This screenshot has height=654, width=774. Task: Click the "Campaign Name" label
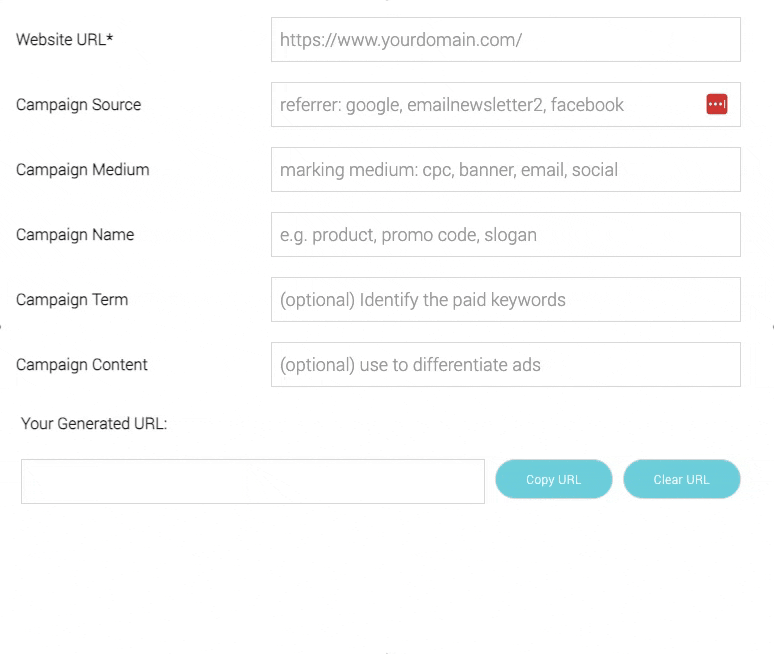pyautogui.click(x=75, y=235)
